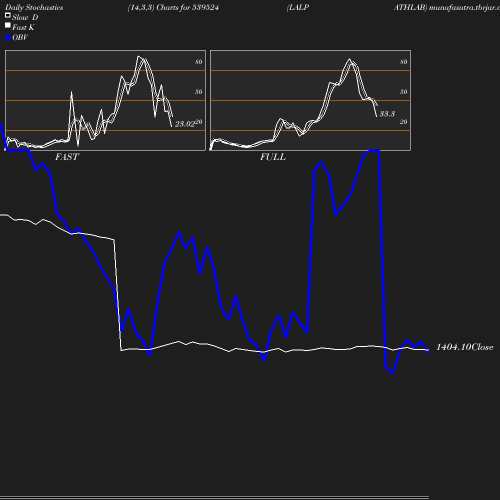
Task: Click the FULL stochastic chart panel
Action: coord(310,100)
